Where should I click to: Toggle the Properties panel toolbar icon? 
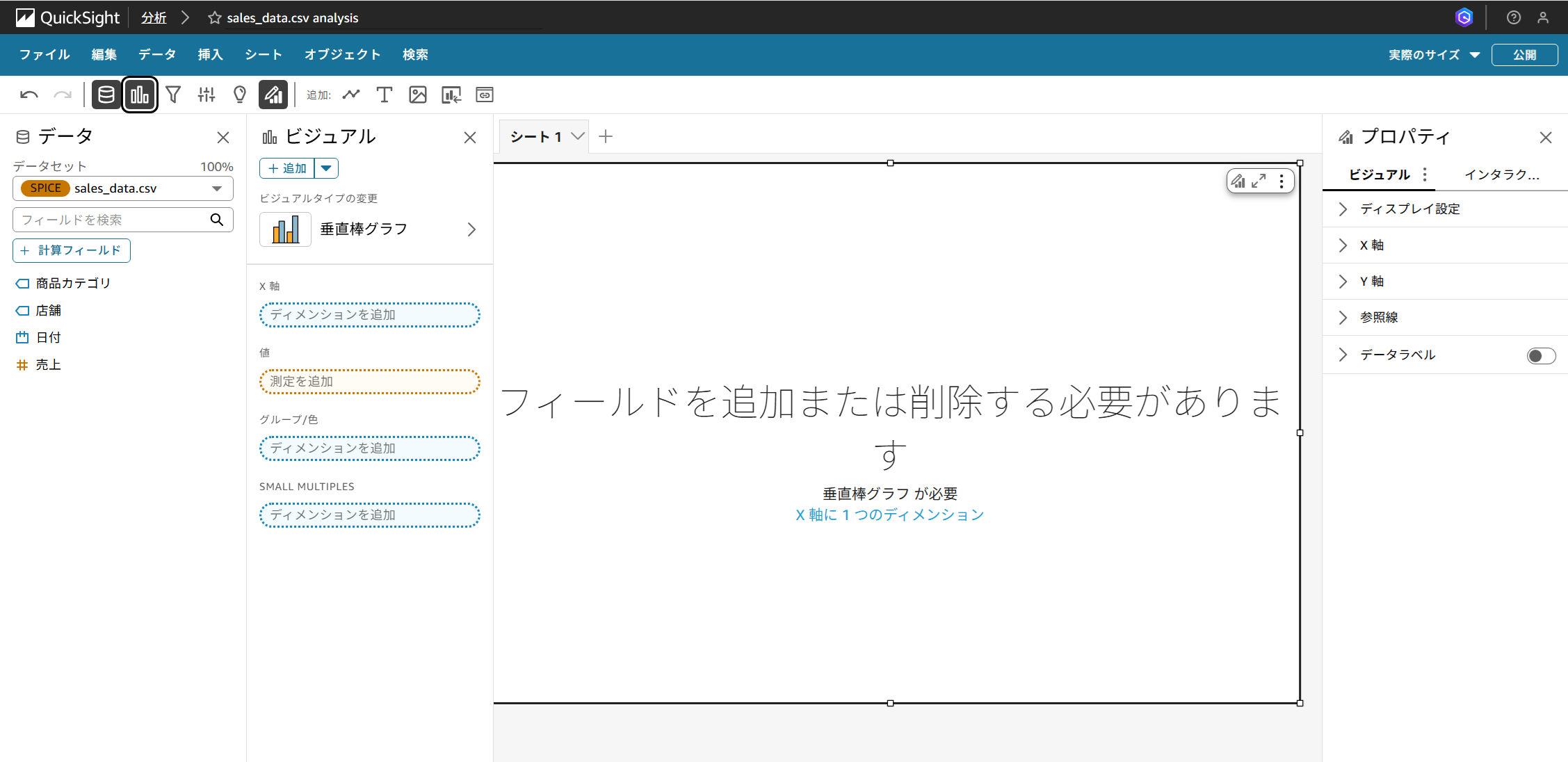(x=273, y=95)
